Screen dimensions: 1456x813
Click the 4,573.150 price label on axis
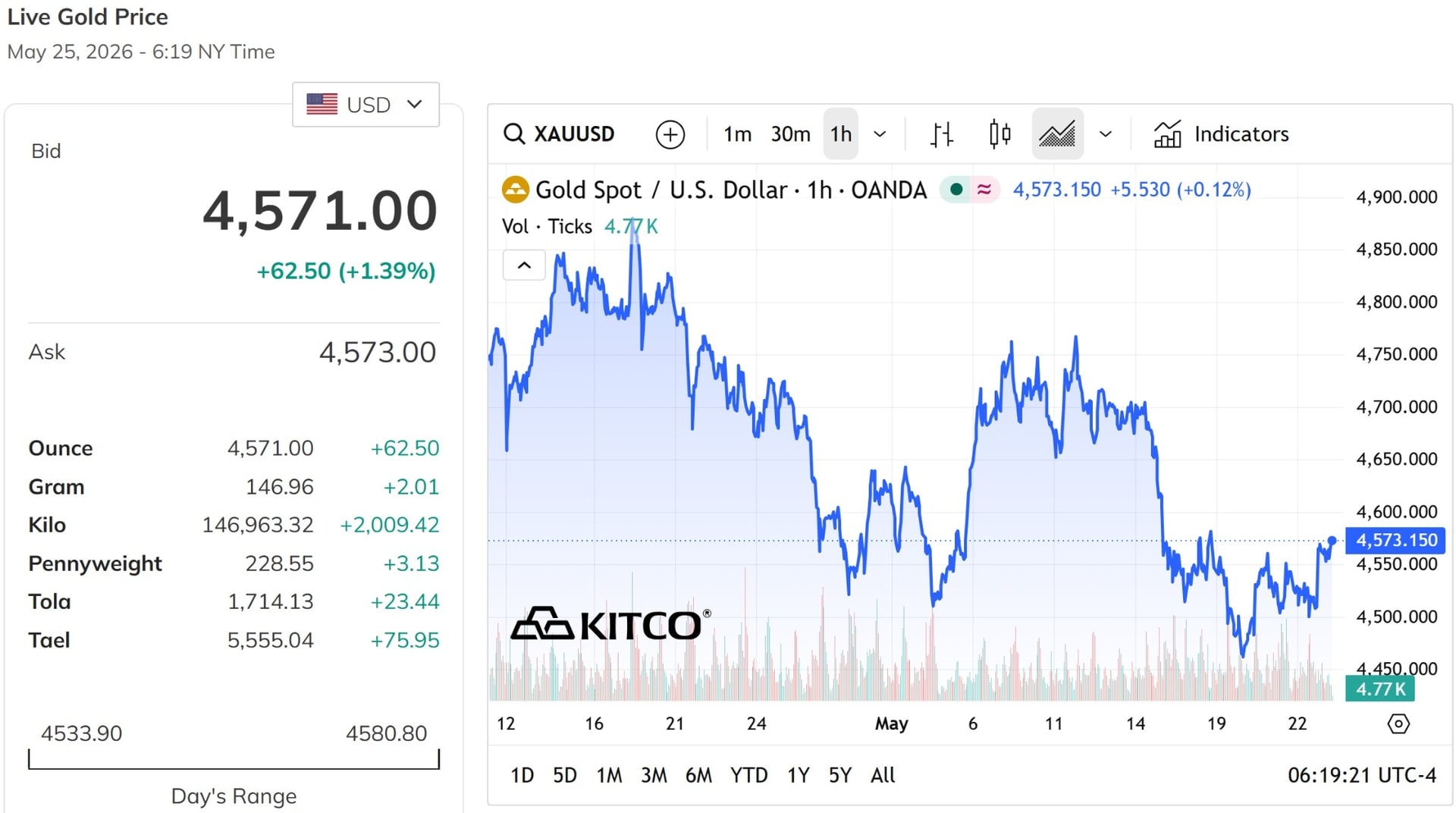tap(1395, 540)
